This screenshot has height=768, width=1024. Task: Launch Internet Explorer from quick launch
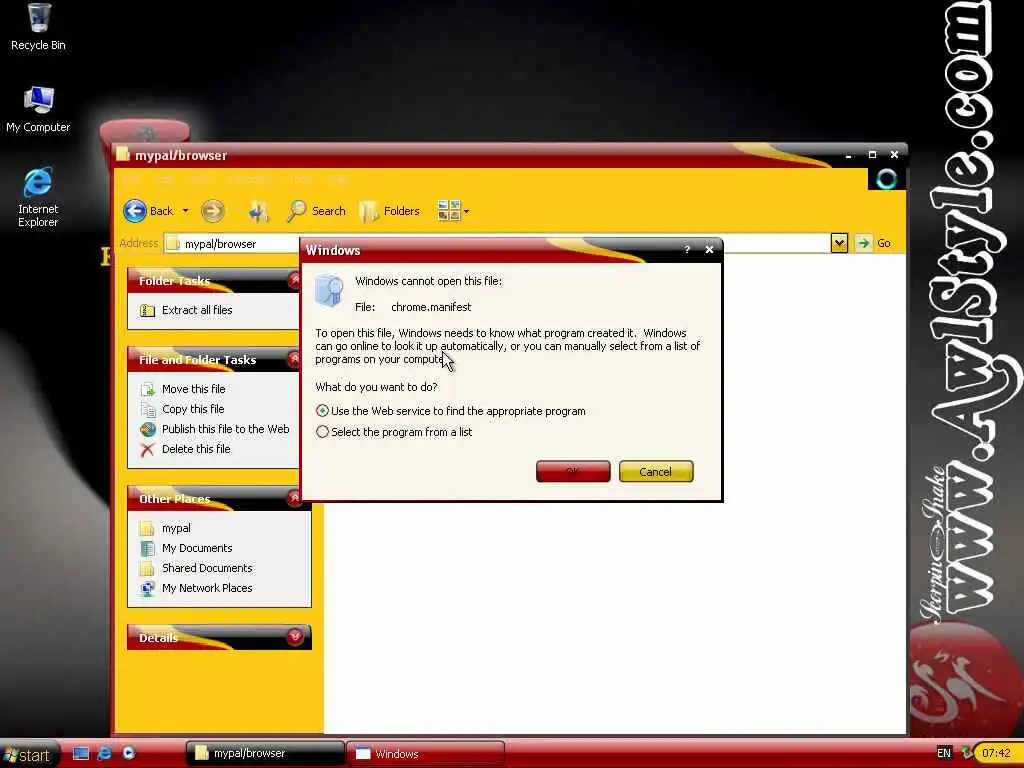[104, 754]
